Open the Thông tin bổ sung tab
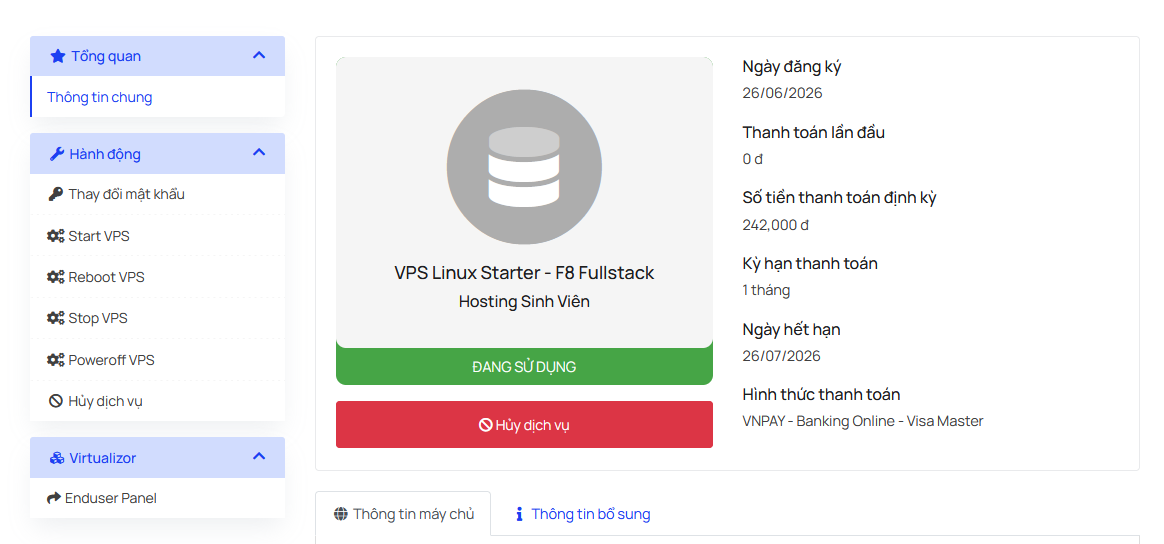This screenshot has width=1164, height=544. [583, 514]
